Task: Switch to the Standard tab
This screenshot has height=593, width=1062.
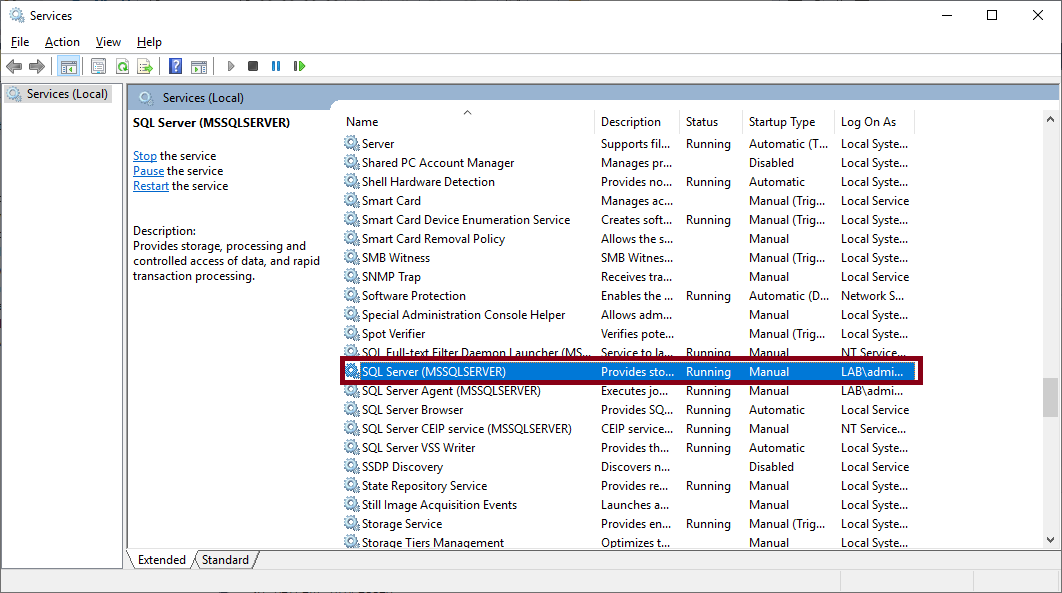Action: tap(226, 560)
